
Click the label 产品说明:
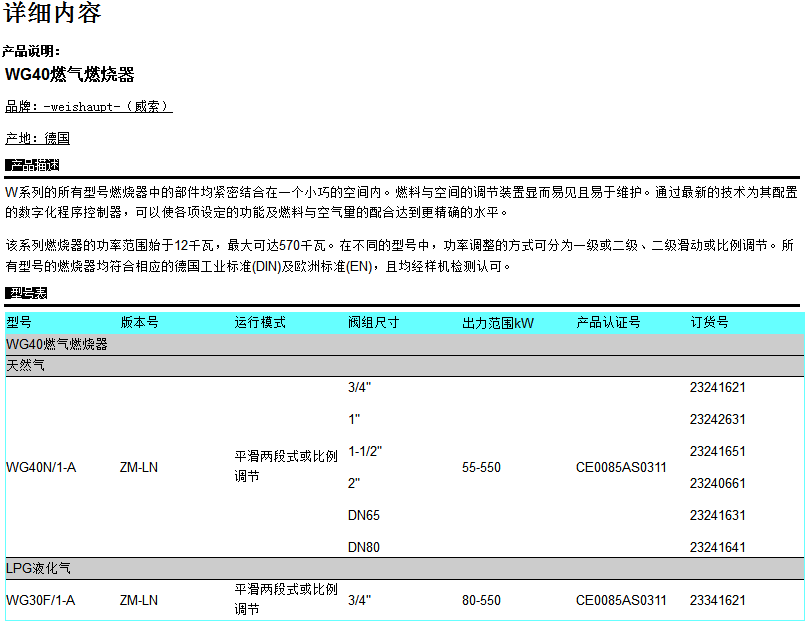(31, 51)
